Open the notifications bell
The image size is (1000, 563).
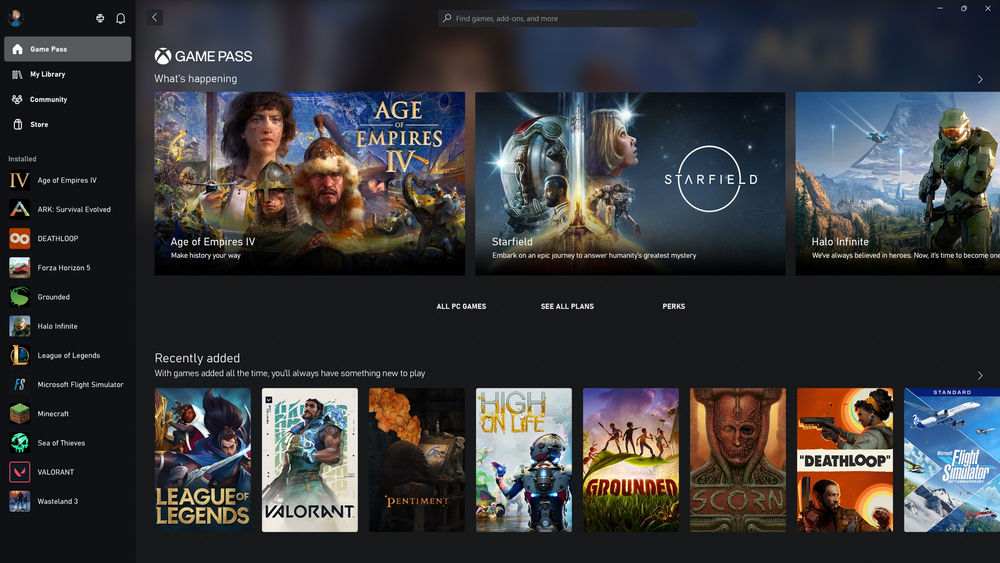tap(121, 18)
